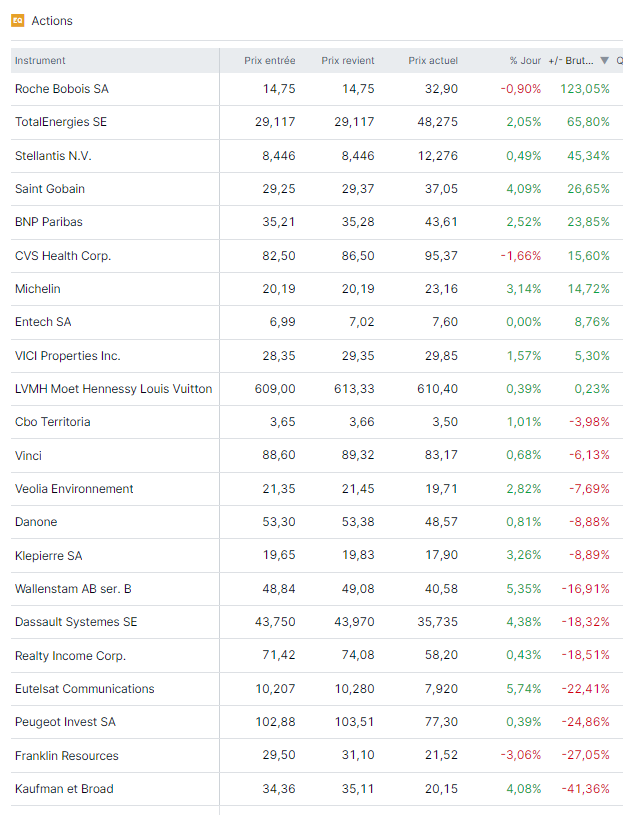The height and width of the screenshot is (815, 623).
Task: Click Franklin Resources daily change -3,06%
Action: pos(521,755)
